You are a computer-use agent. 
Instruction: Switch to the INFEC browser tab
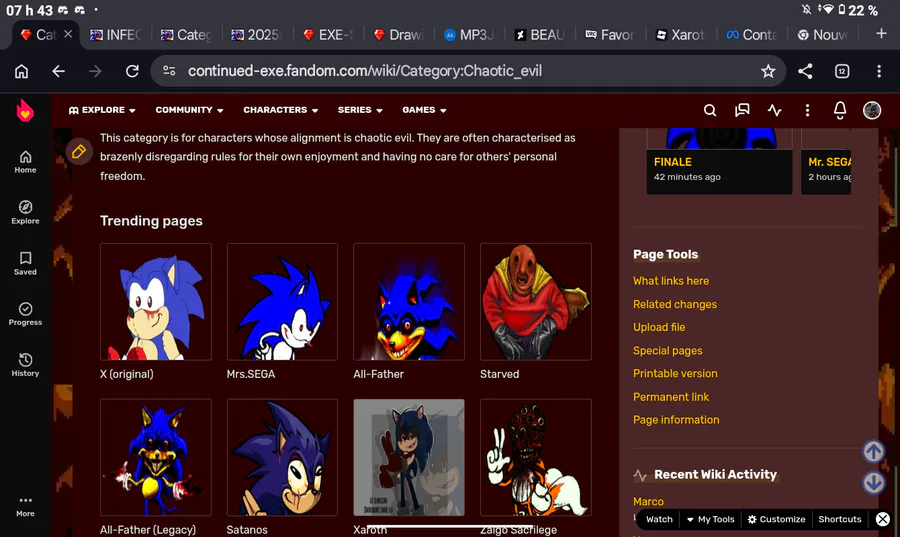115,35
